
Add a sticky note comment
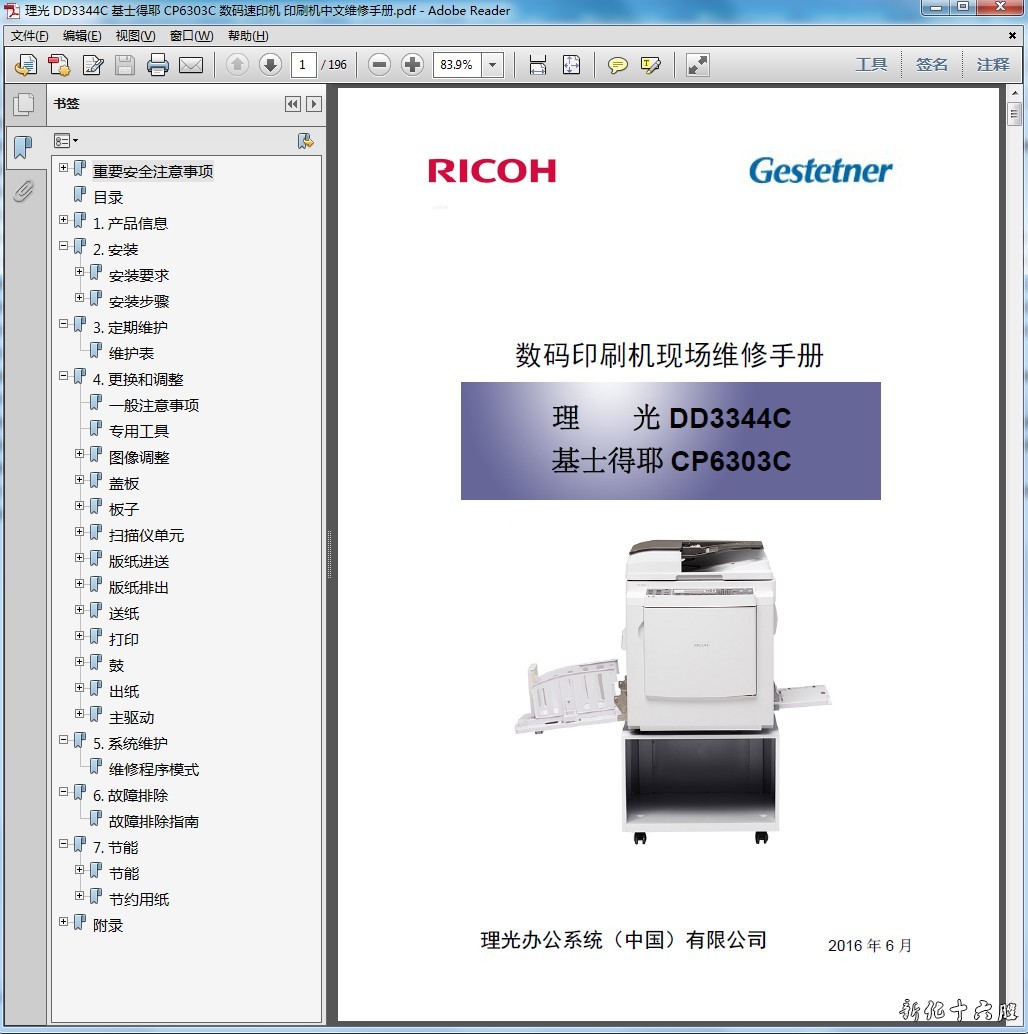coord(618,65)
